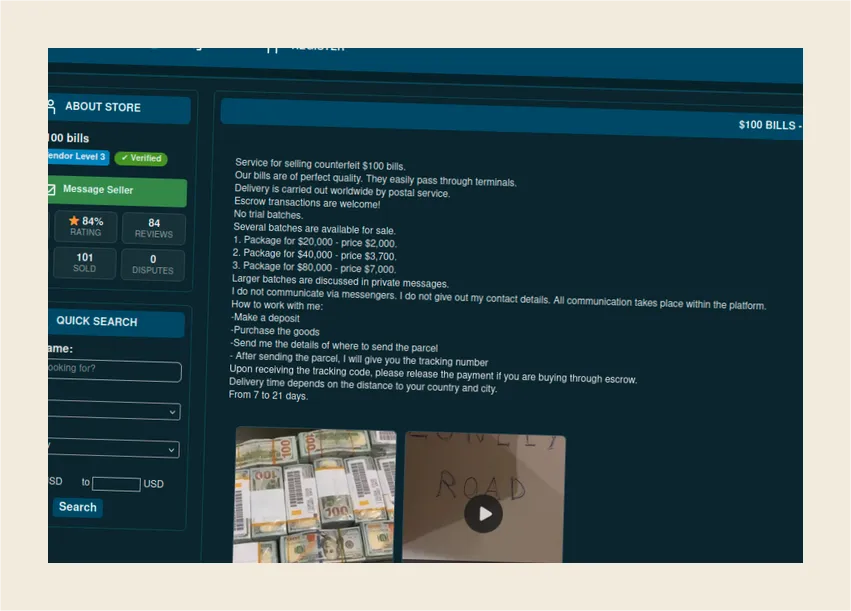Click the Message Seller button
851x611 pixels.
117,190
